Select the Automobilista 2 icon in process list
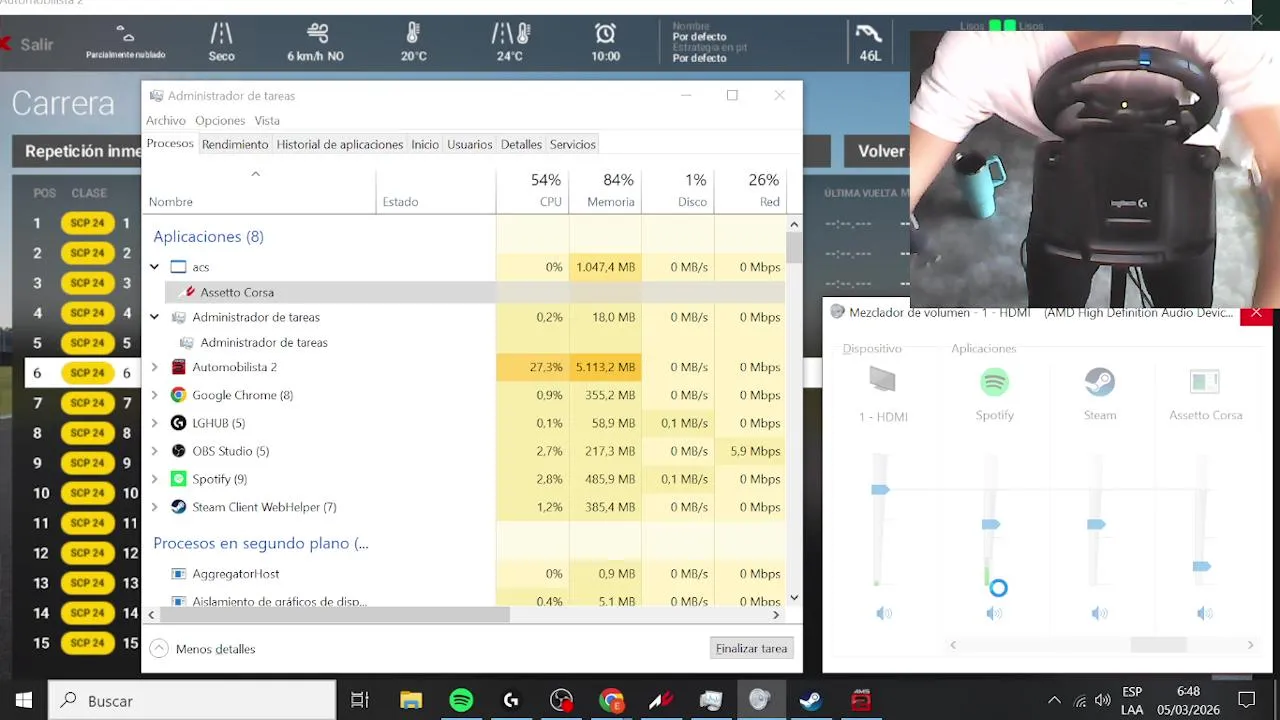The width and height of the screenshot is (1280, 720). click(178, 367)
